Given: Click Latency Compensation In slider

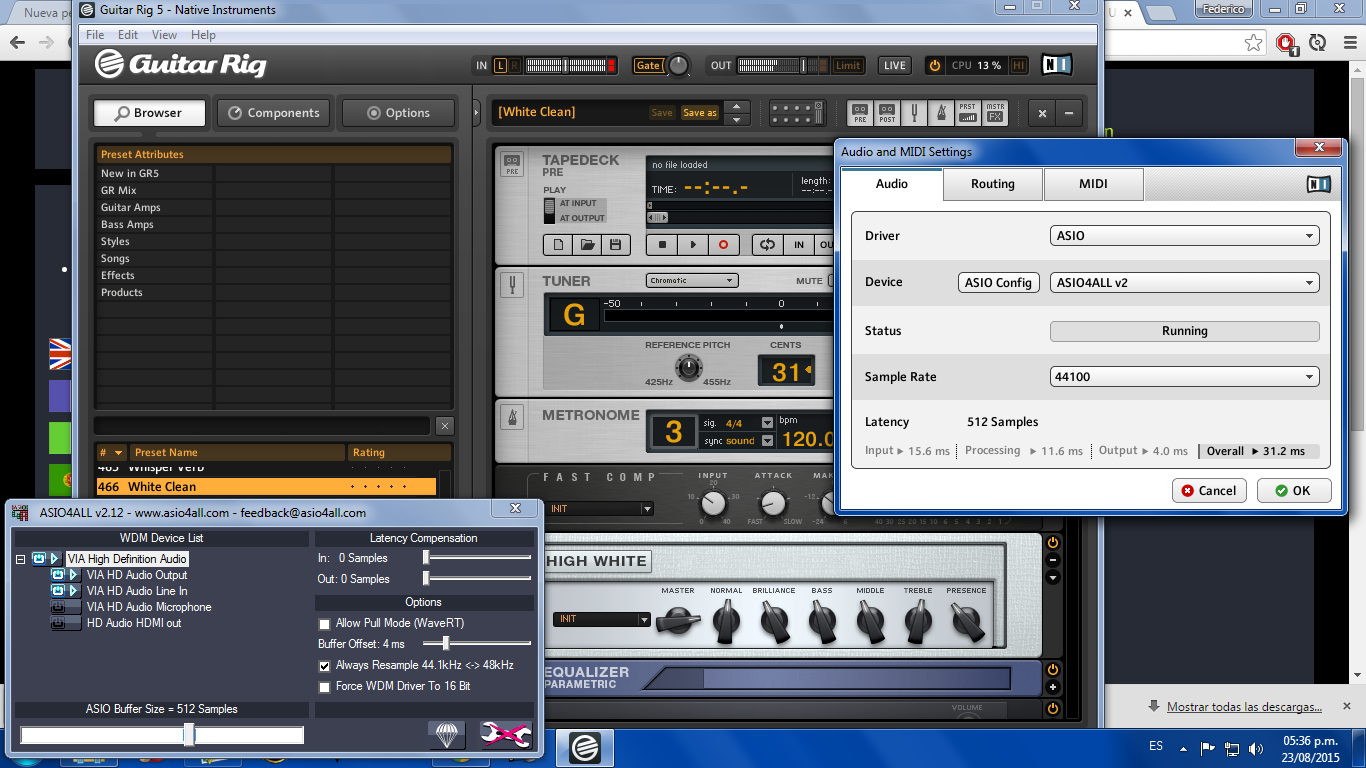Looking at the screenshot, I should 476,558.
